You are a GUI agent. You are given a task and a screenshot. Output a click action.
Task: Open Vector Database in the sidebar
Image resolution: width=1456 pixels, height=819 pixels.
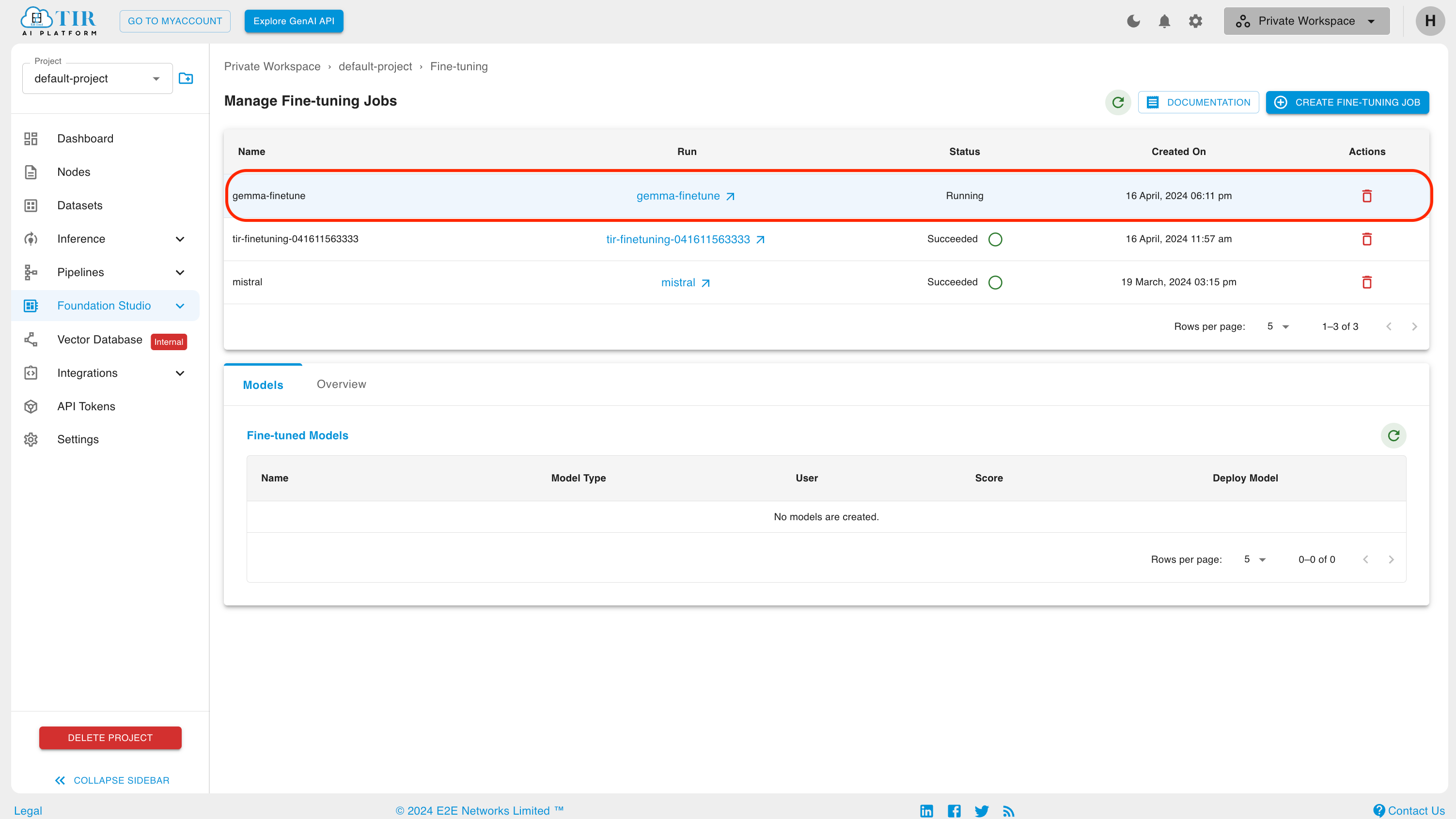point(99,340)
